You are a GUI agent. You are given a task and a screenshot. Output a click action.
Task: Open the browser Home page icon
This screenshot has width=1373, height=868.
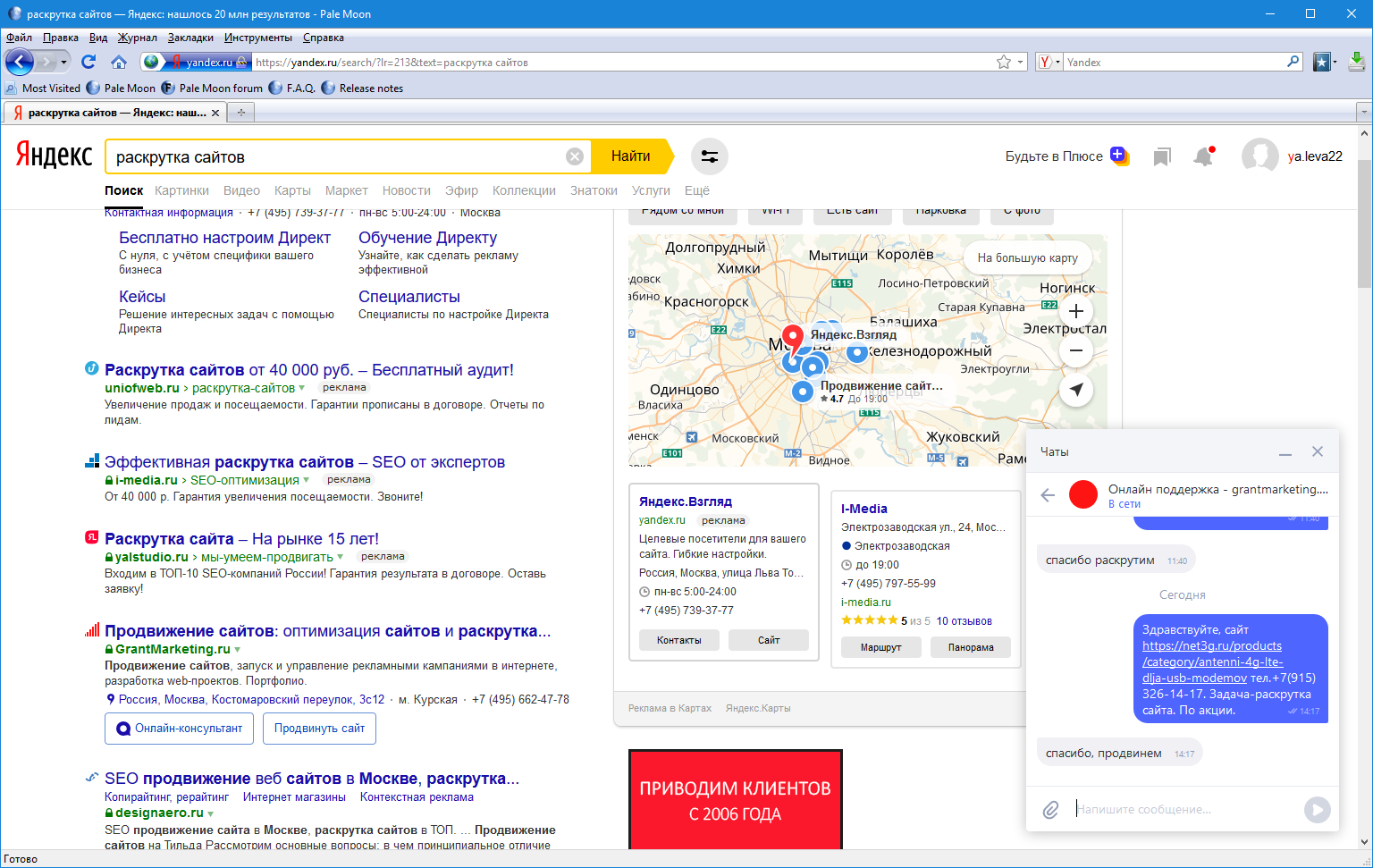pos(119,62)
